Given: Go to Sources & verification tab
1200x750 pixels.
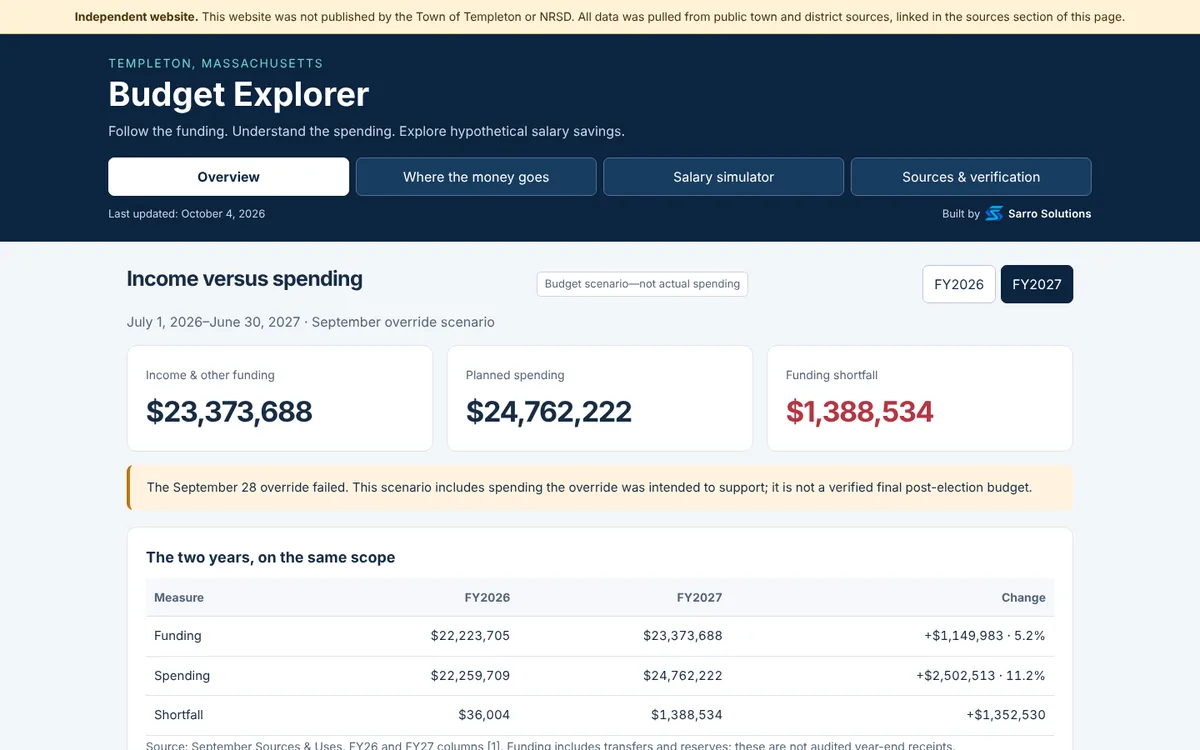Looking at the screenshot, I should click(x=971, y=177).
